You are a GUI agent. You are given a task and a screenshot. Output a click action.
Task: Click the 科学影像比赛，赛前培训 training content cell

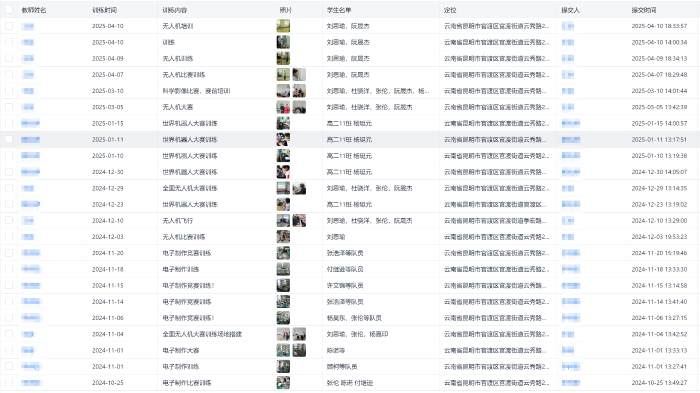click(196, 91)
